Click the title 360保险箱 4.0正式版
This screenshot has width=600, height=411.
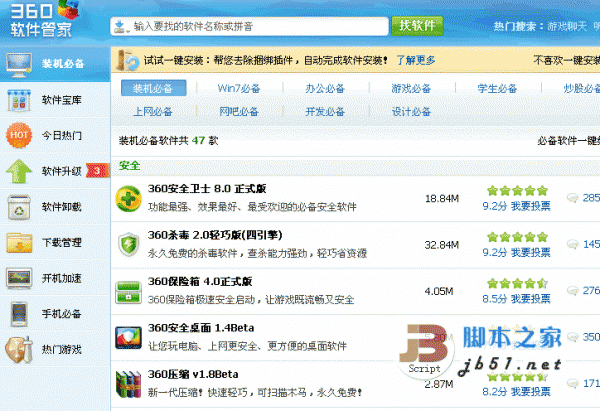pos(200,282)
